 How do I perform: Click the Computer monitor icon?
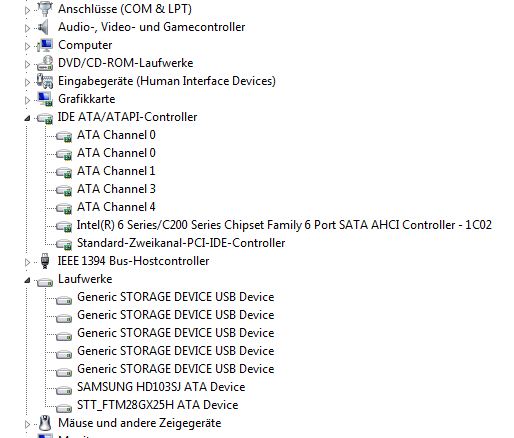point(45,45)
